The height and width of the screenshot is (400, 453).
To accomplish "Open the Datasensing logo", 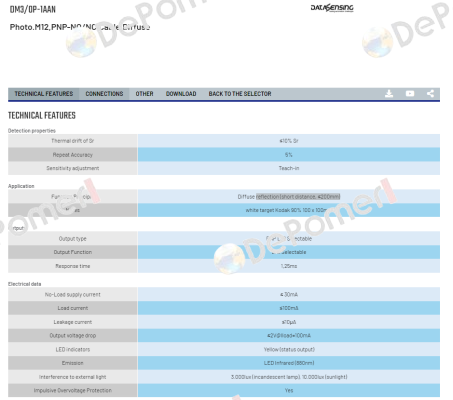I will coord(332,8).
